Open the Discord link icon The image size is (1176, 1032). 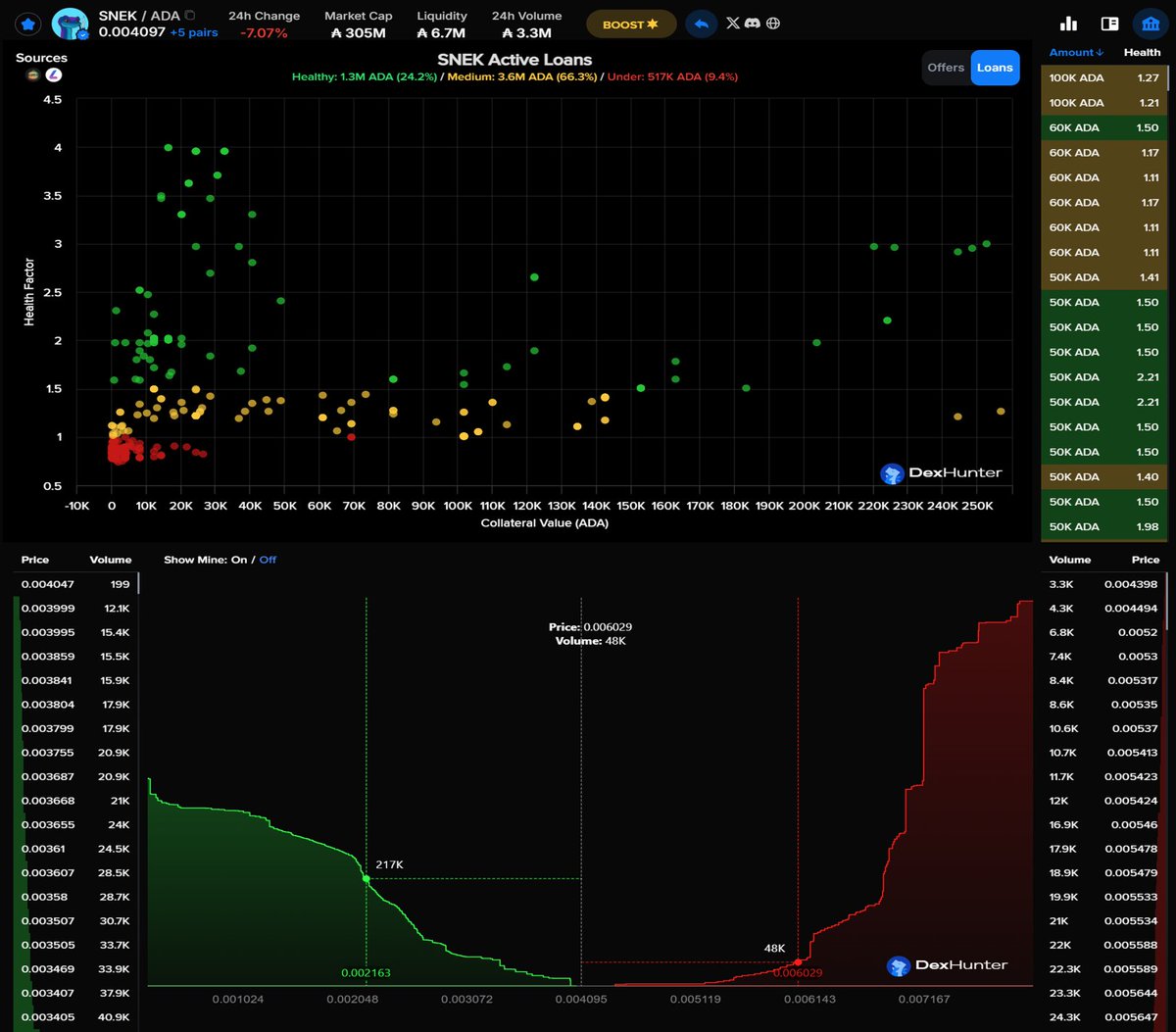tap(753, 24)
